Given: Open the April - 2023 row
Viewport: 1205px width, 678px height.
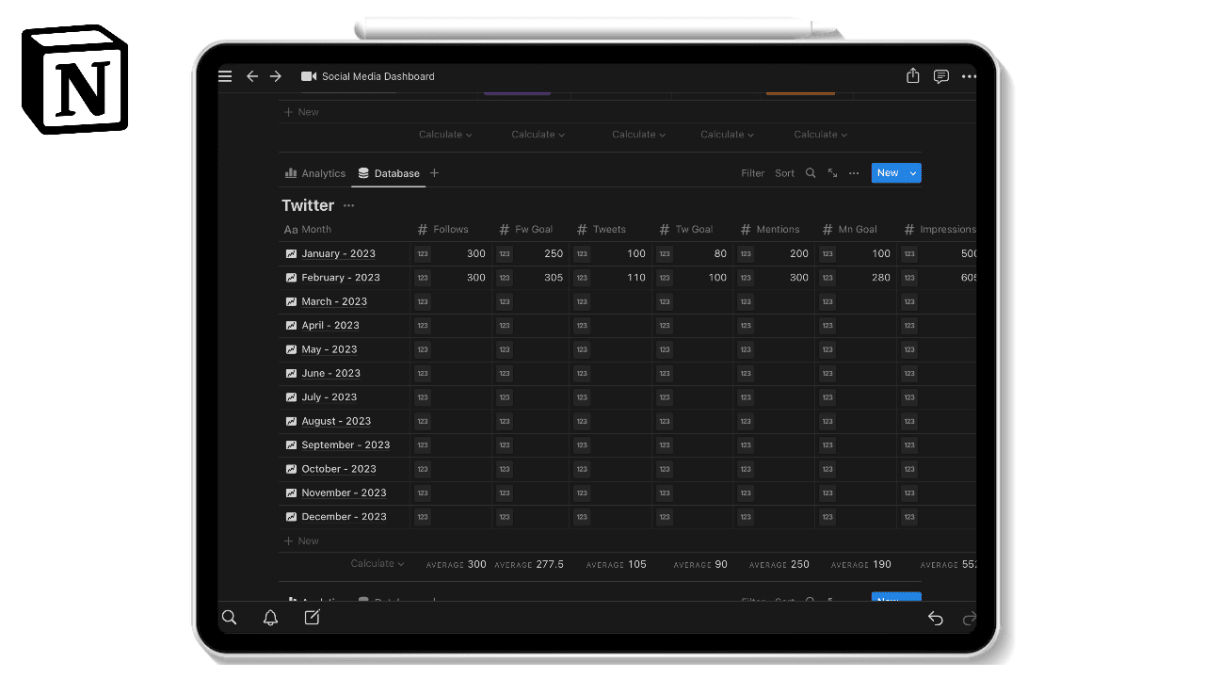Looking at the screenshot, I should click(330, 325).
